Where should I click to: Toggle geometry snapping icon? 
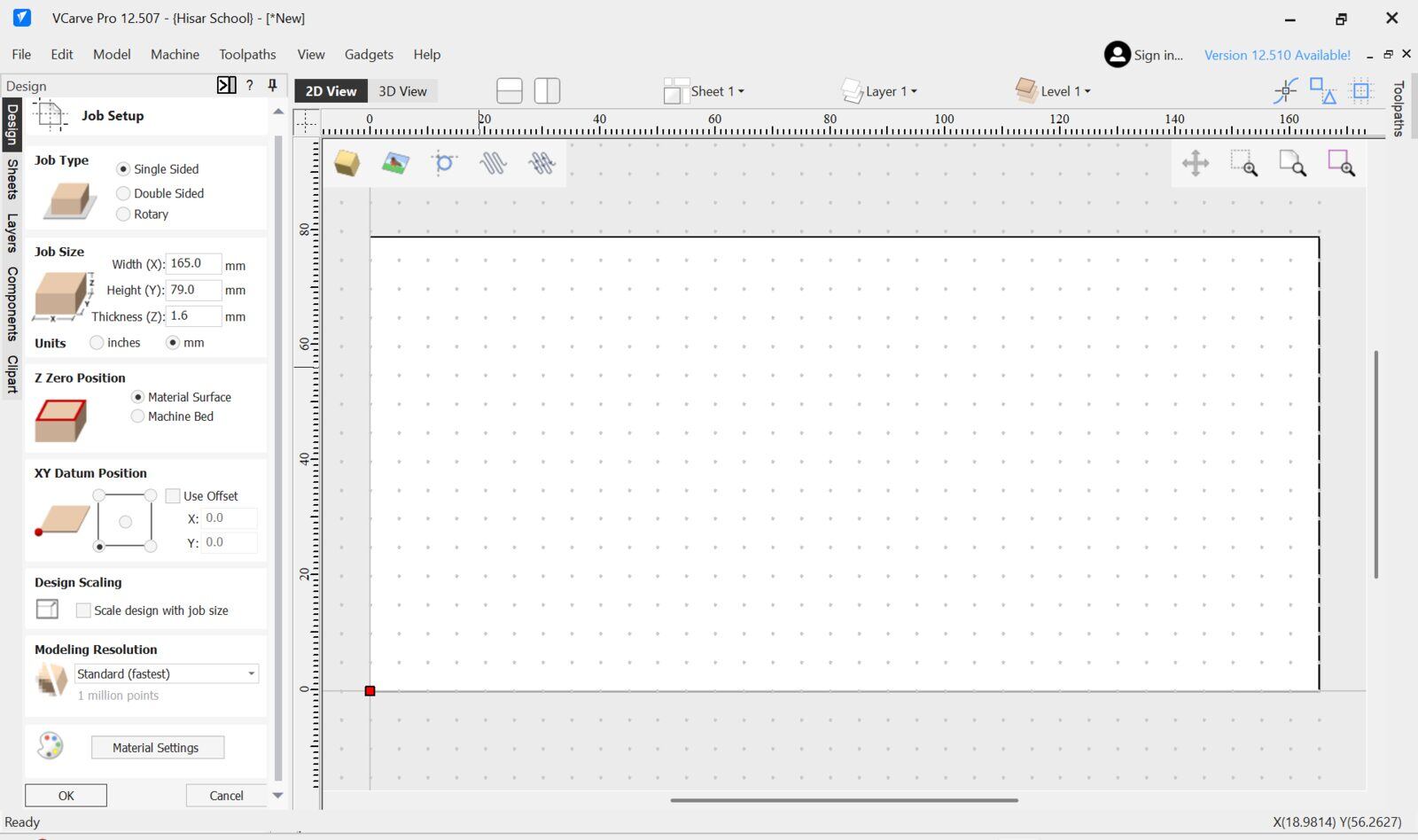pyautogui.click(x=1323, y=90)
